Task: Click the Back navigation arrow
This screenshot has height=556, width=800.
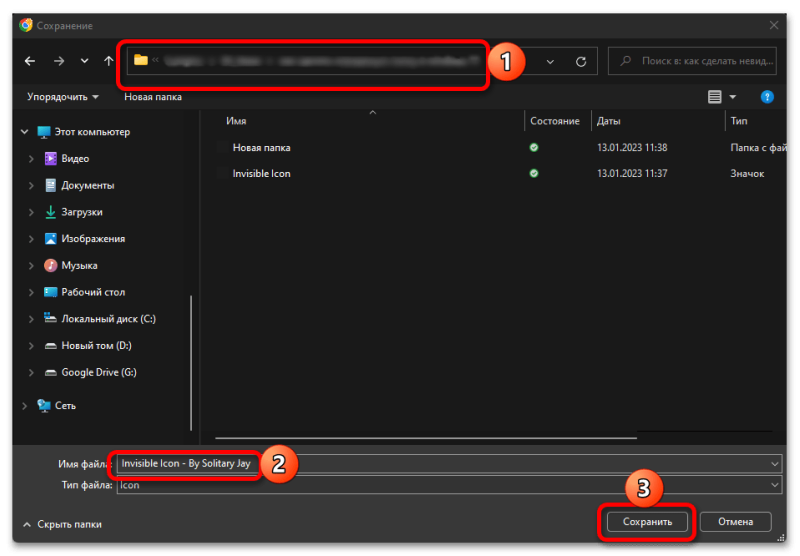Action: [x=30, y=61]
